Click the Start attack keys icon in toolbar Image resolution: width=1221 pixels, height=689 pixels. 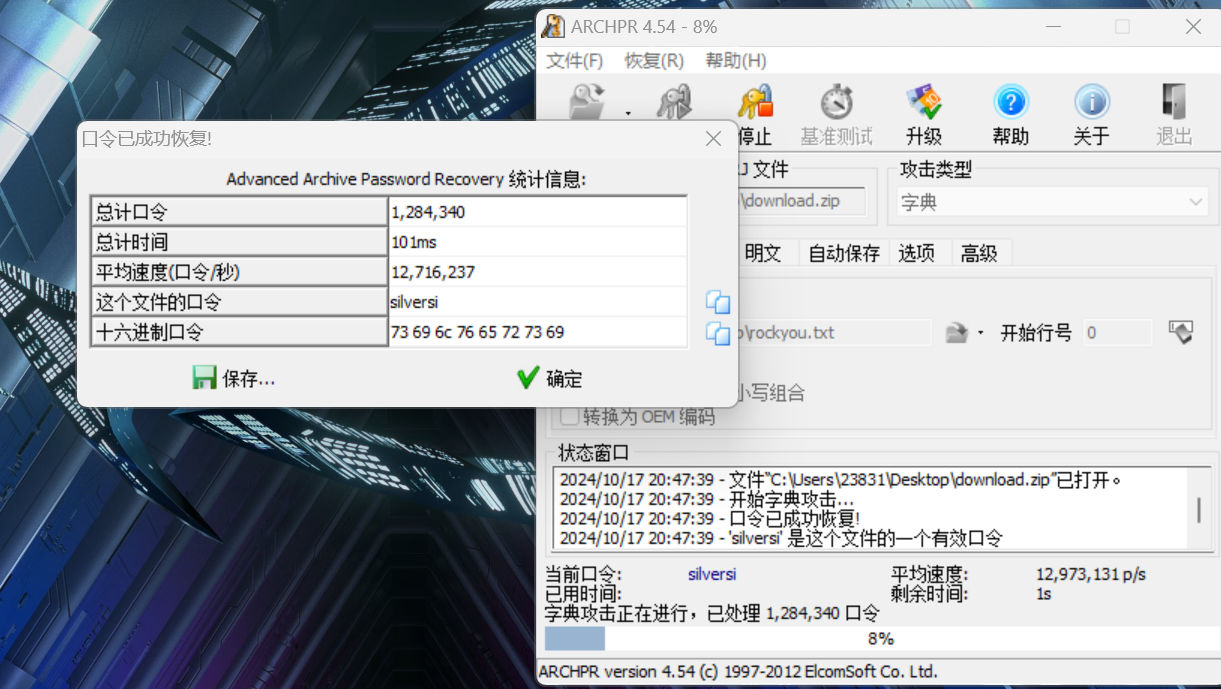click(x=675, y=102)
